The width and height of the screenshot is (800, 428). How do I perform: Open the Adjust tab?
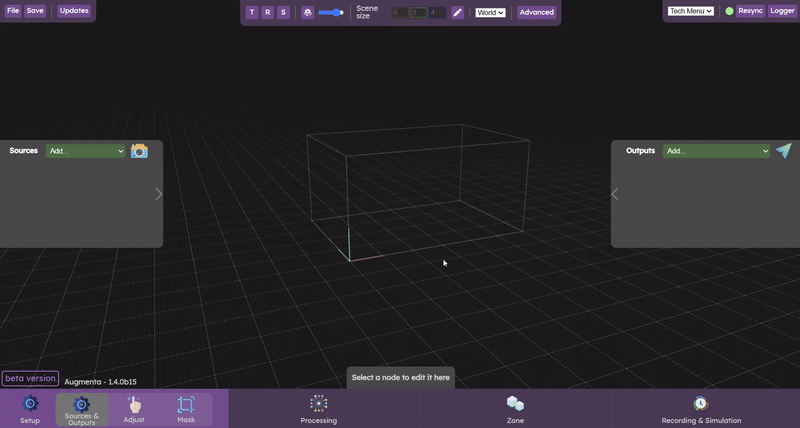[134, 410]
